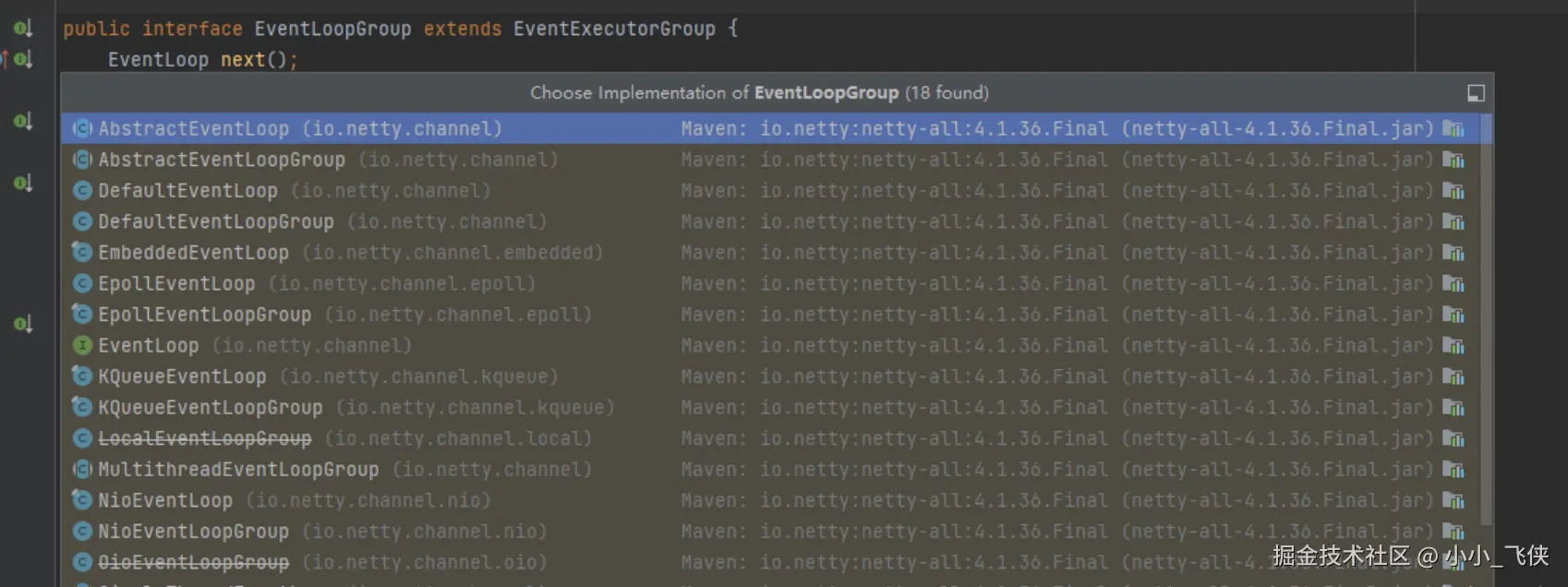Select EpollEventLoopGroup implementation
The image size is (1568, 587).
pyautogui.click(x=769, y=315)
